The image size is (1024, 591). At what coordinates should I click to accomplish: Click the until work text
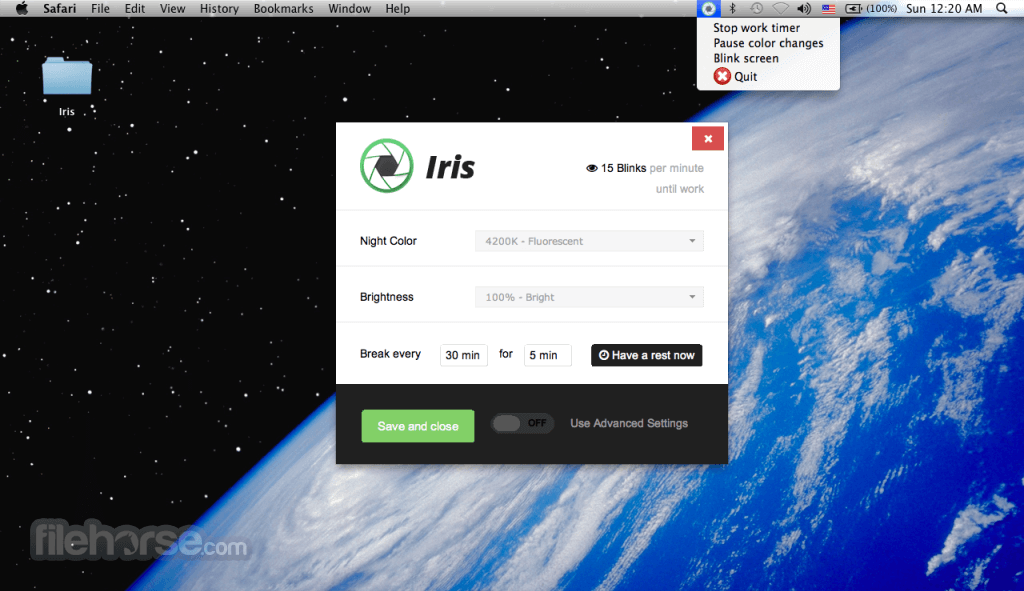click(x=680, y=189)
